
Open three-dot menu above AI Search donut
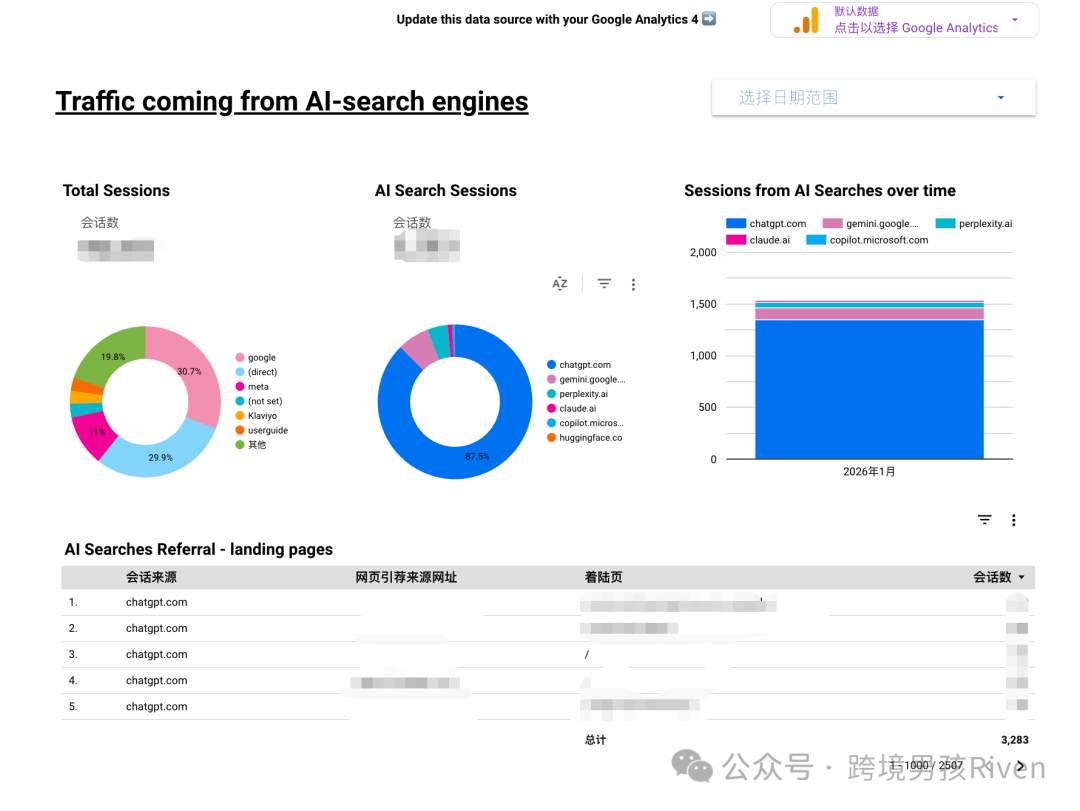(x=633, y=284)
